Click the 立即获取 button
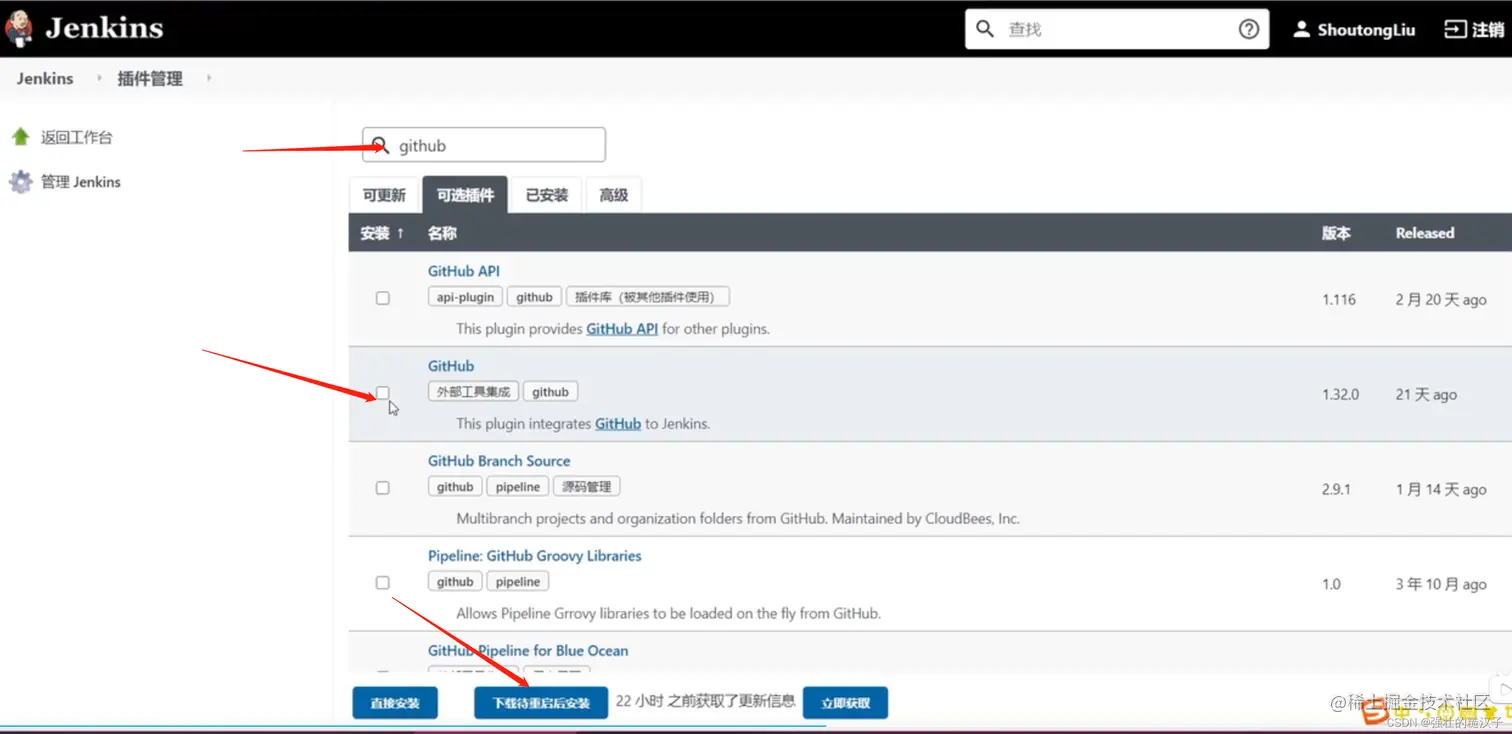Image resolution: width=1512 pixels, height=734 pixels. point(846,703)
